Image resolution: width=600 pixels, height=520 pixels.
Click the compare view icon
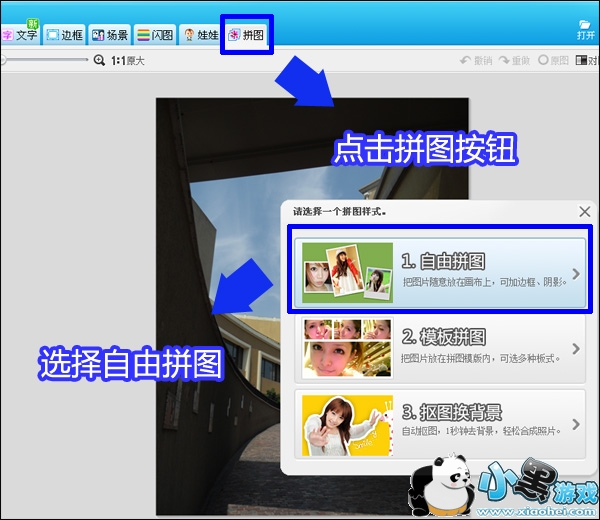click(x=581, y=60)
